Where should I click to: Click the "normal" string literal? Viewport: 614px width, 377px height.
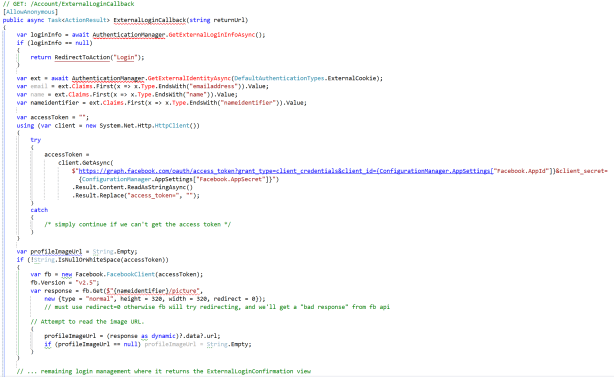(x=99, y=299)
